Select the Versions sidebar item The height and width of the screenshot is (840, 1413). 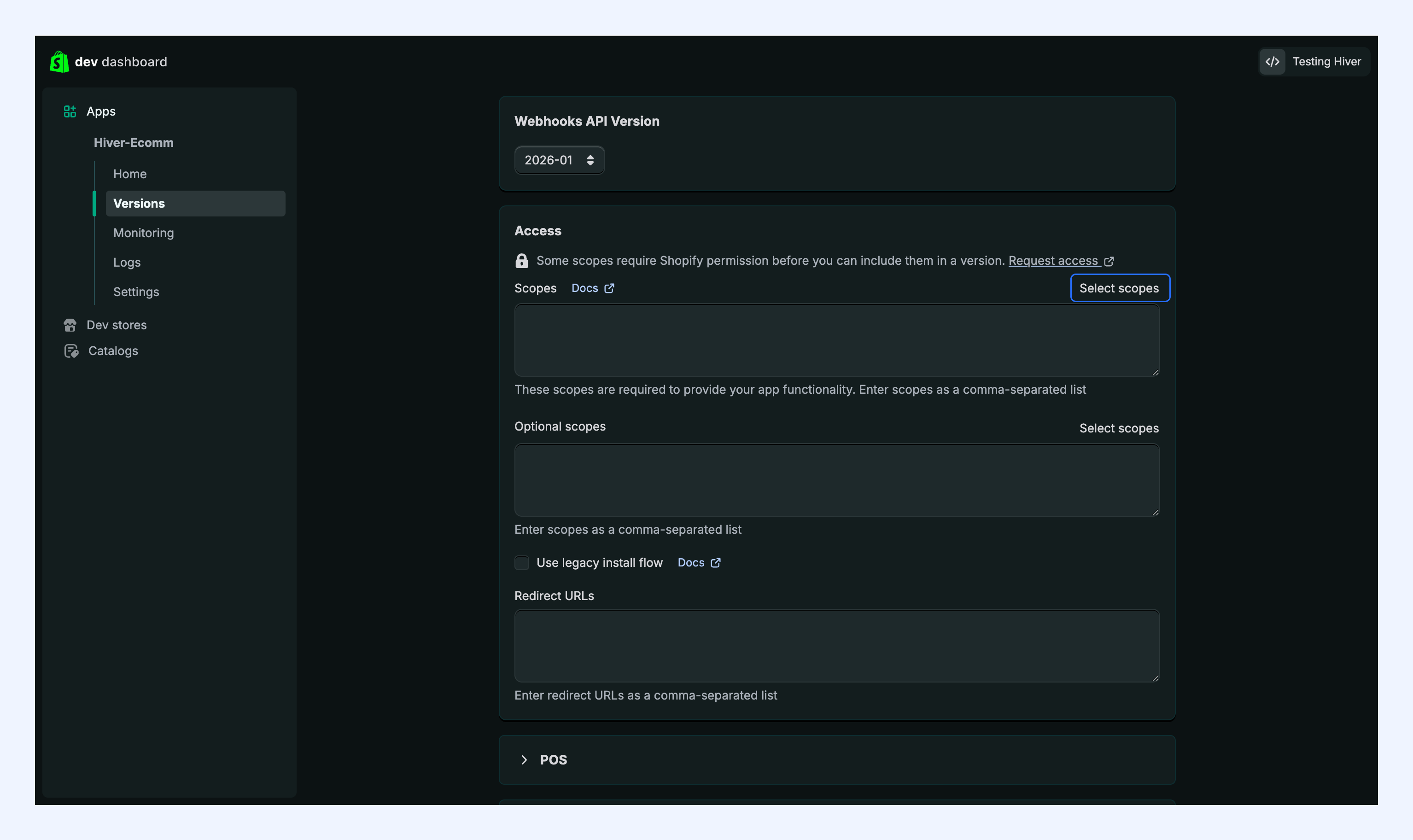195,203
